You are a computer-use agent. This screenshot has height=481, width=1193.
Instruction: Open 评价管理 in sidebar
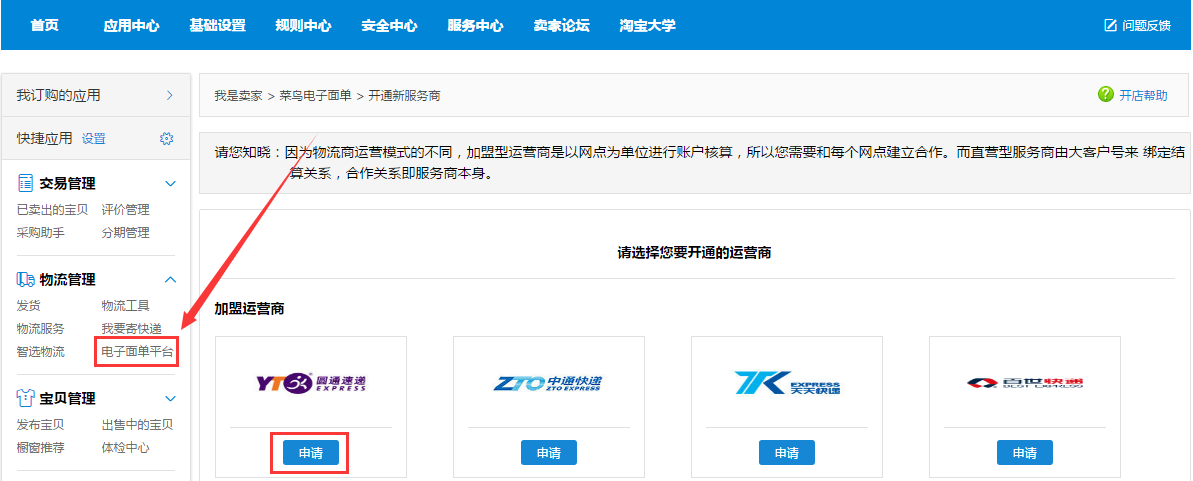click(x=126, y=209)
